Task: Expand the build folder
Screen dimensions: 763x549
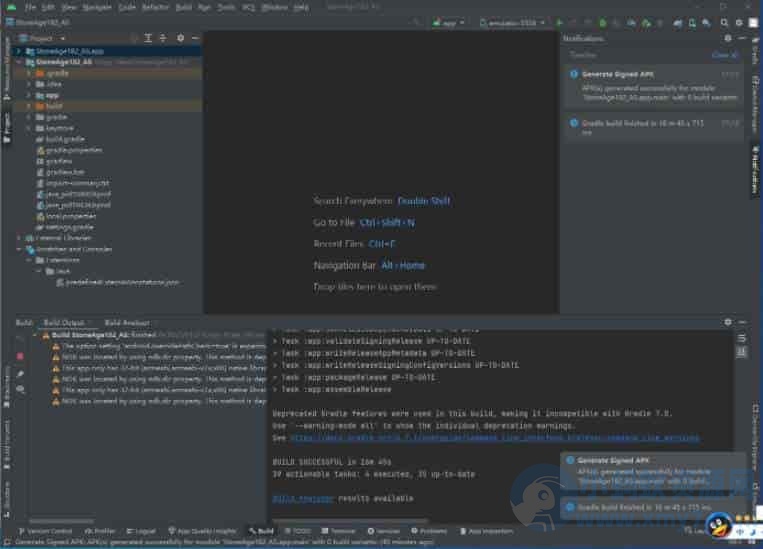Action: pyautogui.click(x=29, y=106)
